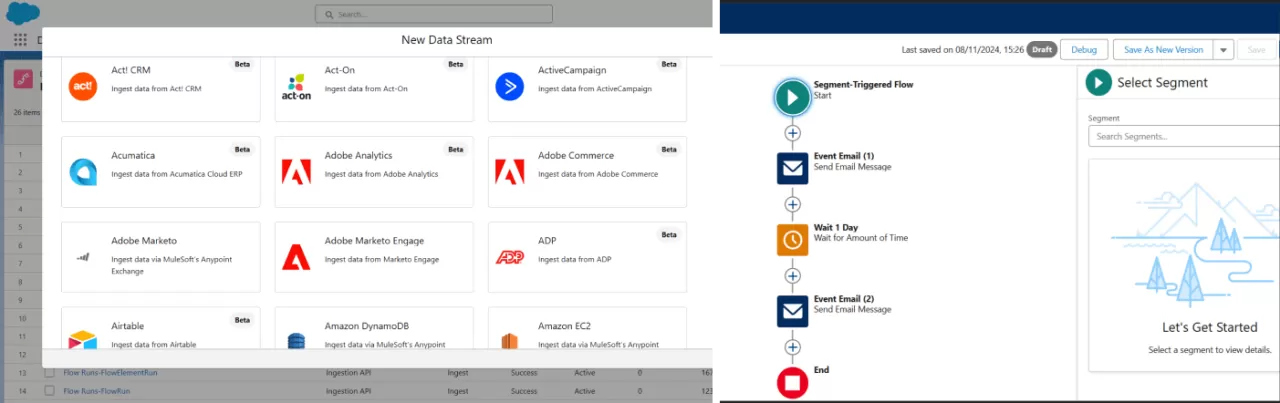This screenshot has width=1280, height=403.
Task: Choose the Act-On connector logo
Action: point(296,87)
